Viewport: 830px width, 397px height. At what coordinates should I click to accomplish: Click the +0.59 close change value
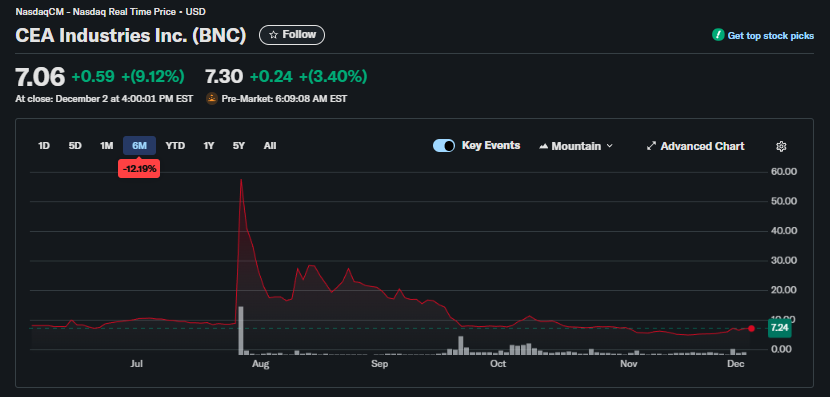[93, 77]
